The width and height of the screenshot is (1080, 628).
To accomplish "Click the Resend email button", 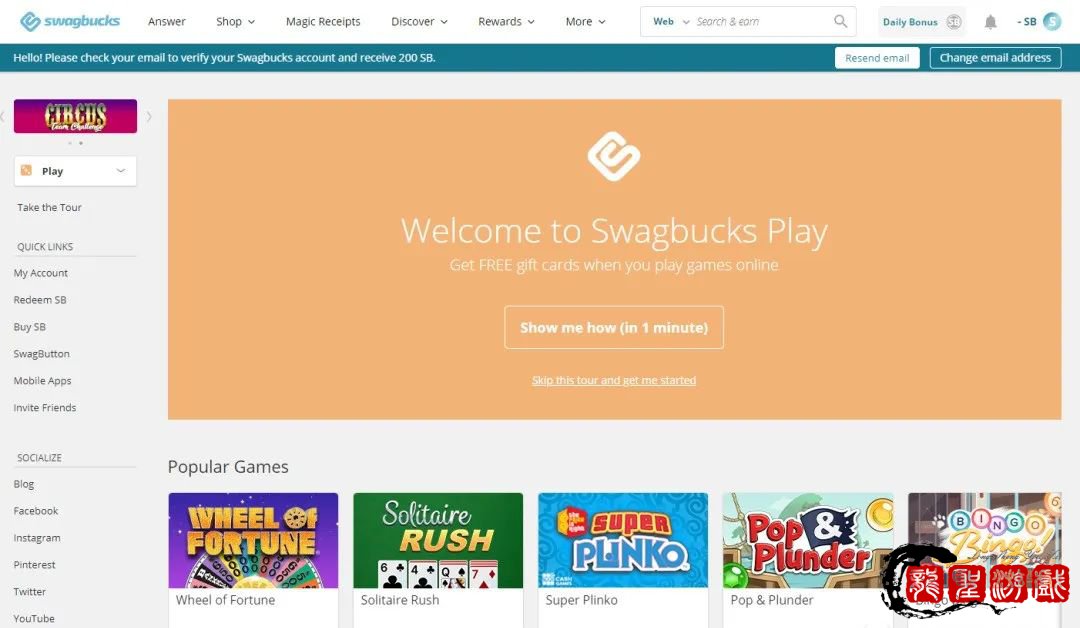I will click(x=877, y=58).
